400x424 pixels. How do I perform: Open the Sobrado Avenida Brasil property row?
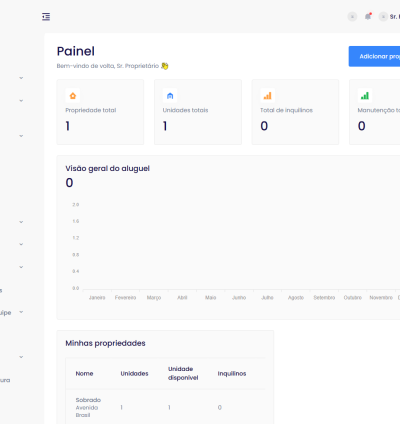click(x=166, y=407)
